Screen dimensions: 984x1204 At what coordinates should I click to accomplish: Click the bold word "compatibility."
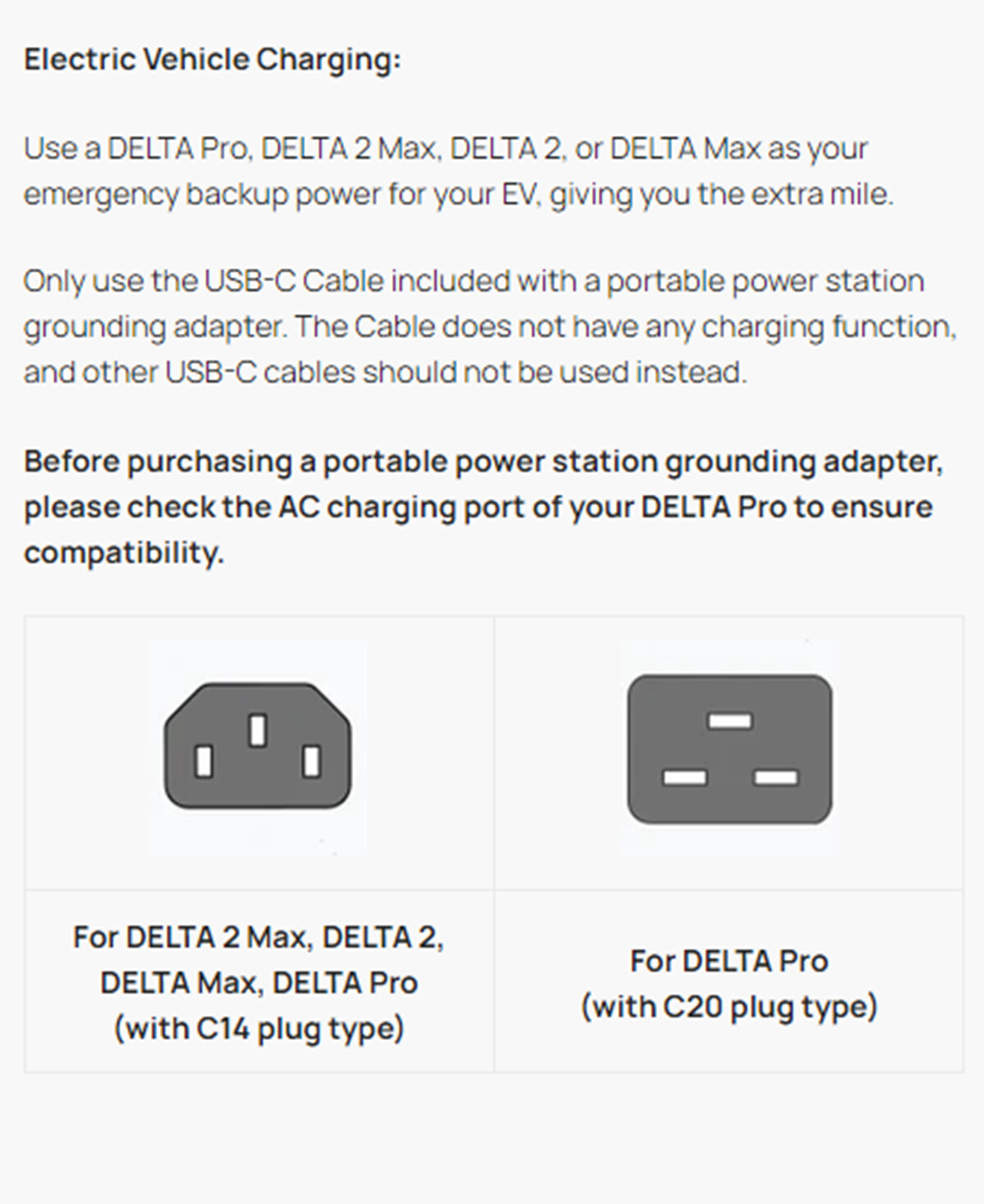124,553
